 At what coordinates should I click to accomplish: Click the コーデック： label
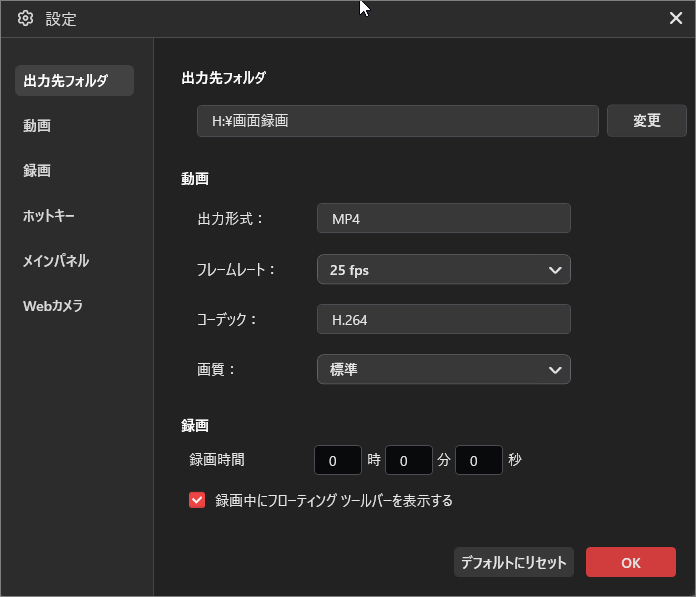point(226,319)
